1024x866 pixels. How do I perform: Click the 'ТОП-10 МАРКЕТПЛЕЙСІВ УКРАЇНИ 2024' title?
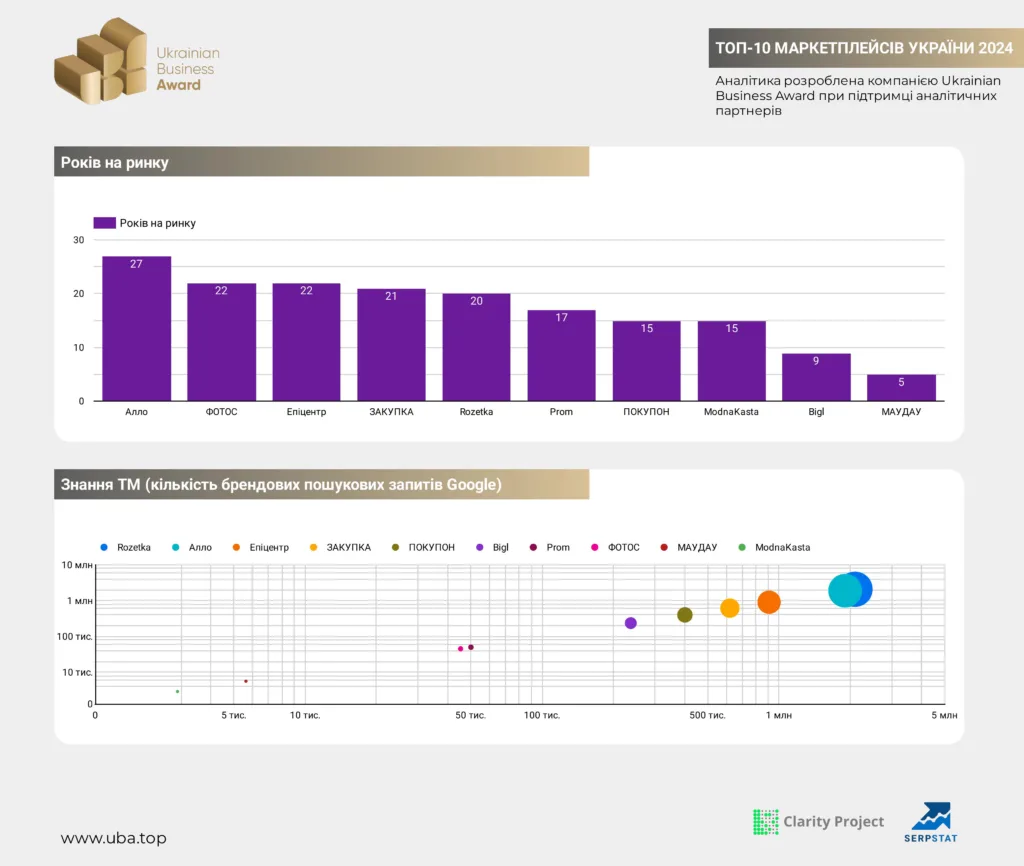(x=864, y=48)
